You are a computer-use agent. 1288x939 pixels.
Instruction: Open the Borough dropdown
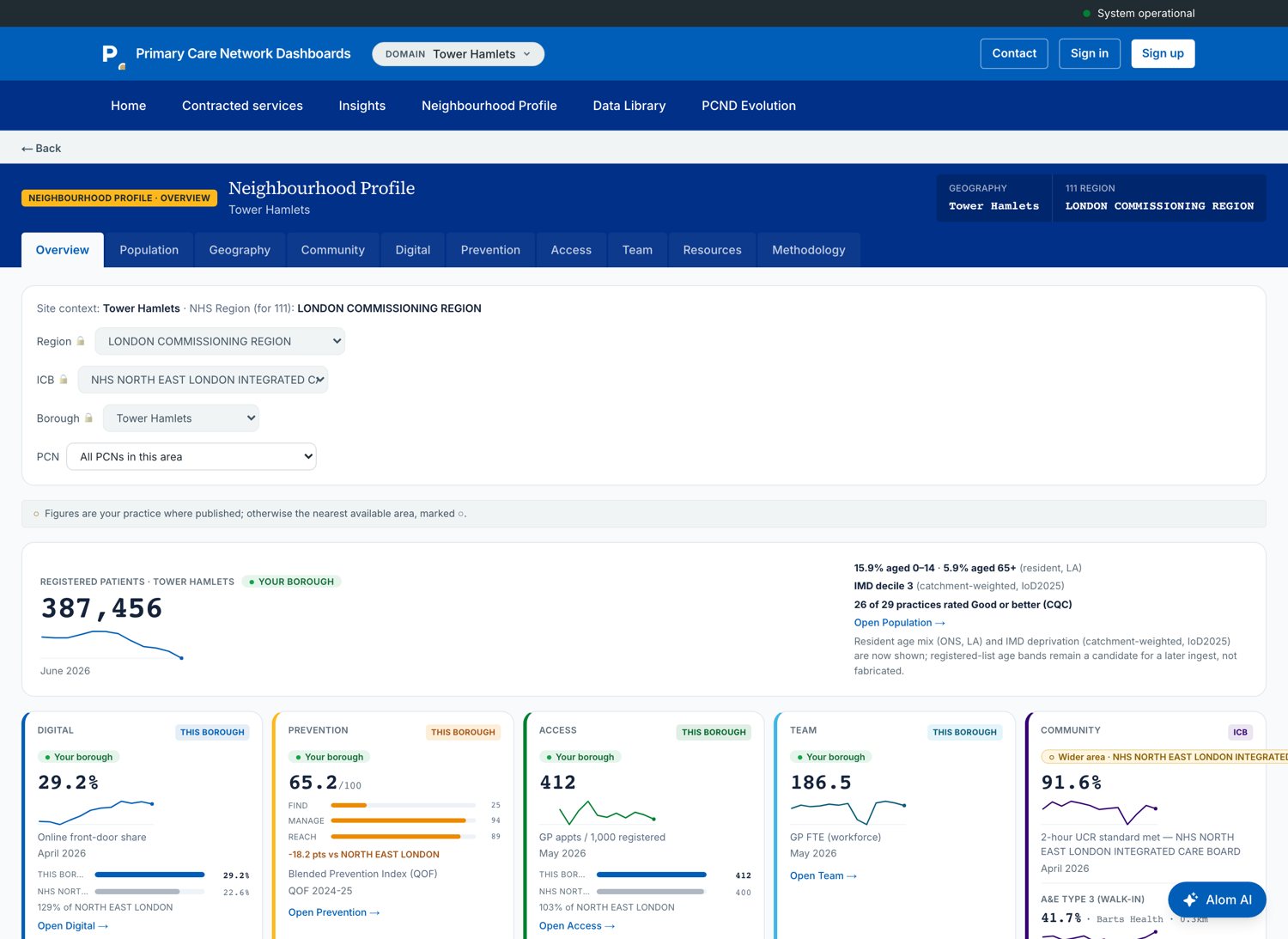pos(181,418)
